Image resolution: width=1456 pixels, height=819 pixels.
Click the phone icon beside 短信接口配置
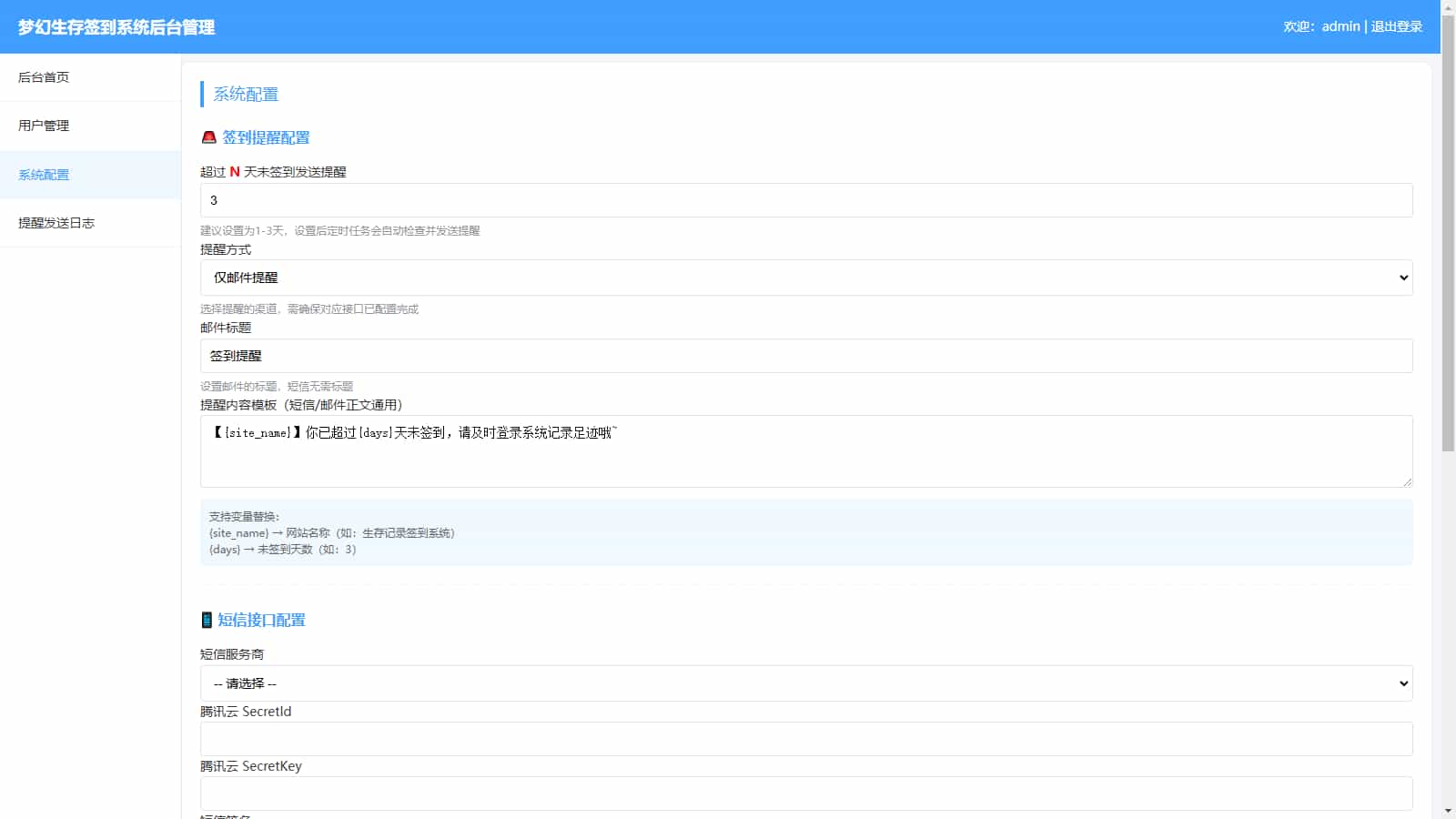pyautogui.click(x=207, y=620)
